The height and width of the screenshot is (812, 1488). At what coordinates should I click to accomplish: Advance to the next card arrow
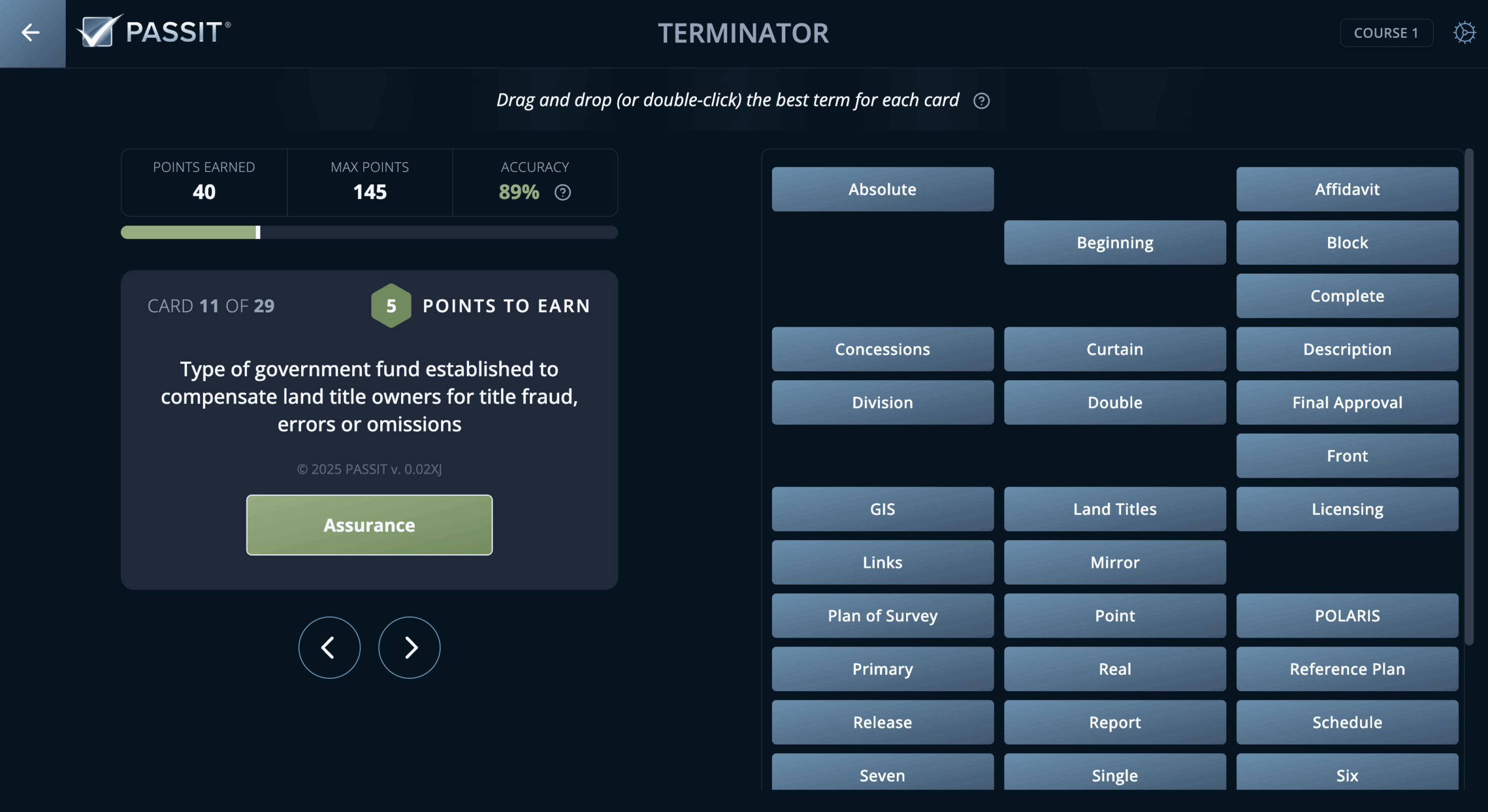[409, 647]
